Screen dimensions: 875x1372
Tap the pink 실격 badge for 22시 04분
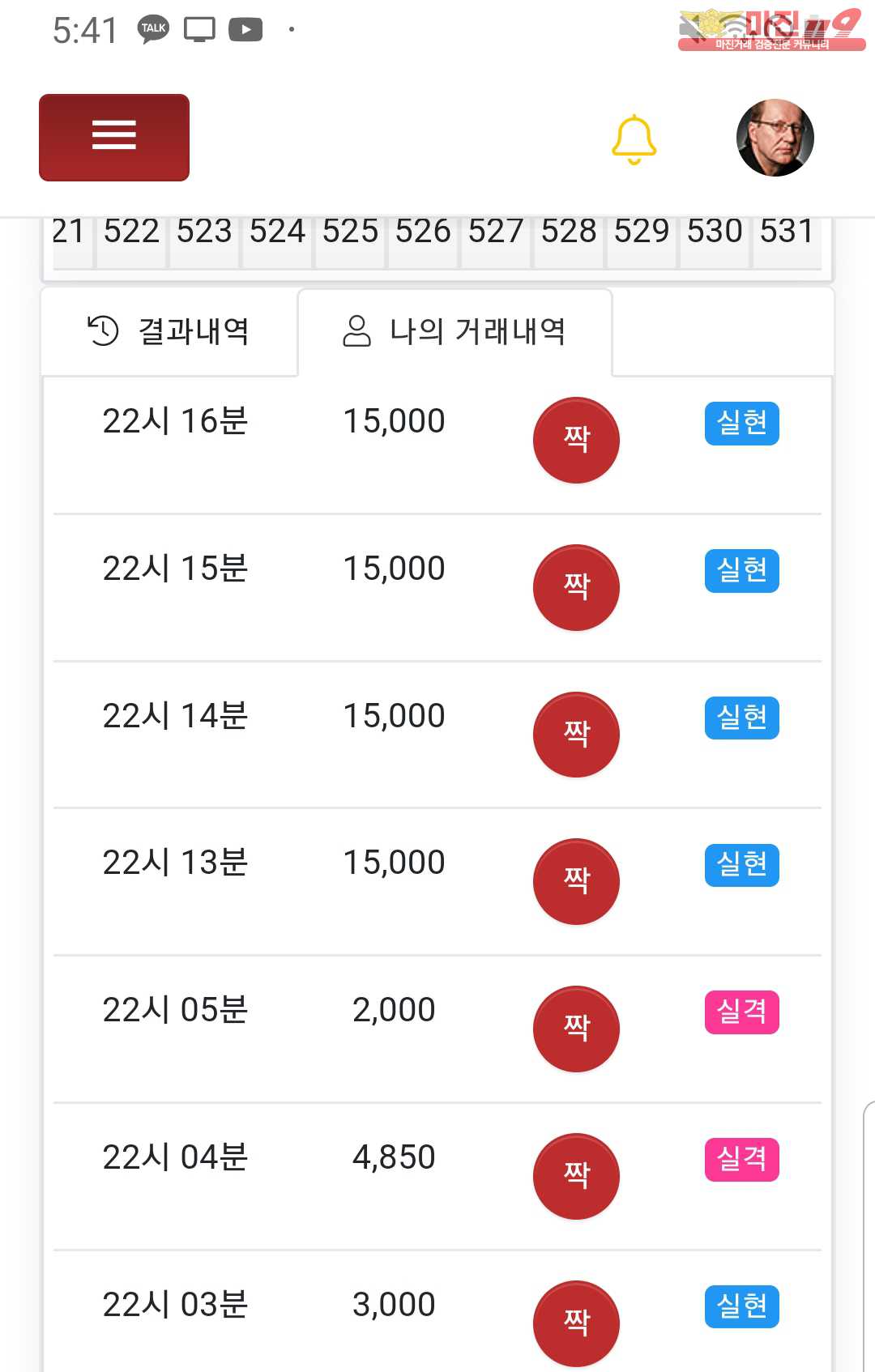click(741, 1159)
